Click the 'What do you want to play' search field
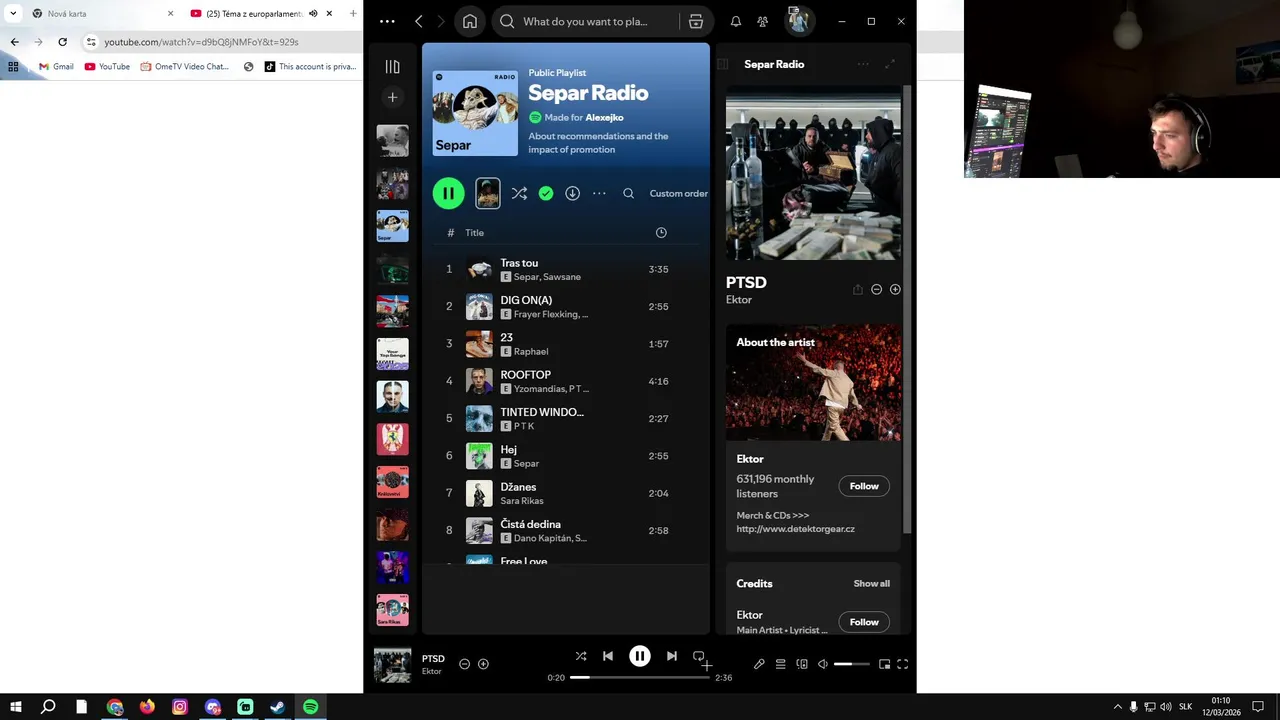This screenshot has width=1280, height=720. (x=584, y=21)
